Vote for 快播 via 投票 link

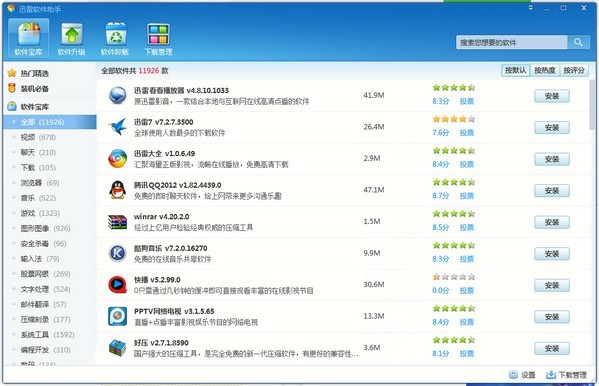click(x=466, y=290)
